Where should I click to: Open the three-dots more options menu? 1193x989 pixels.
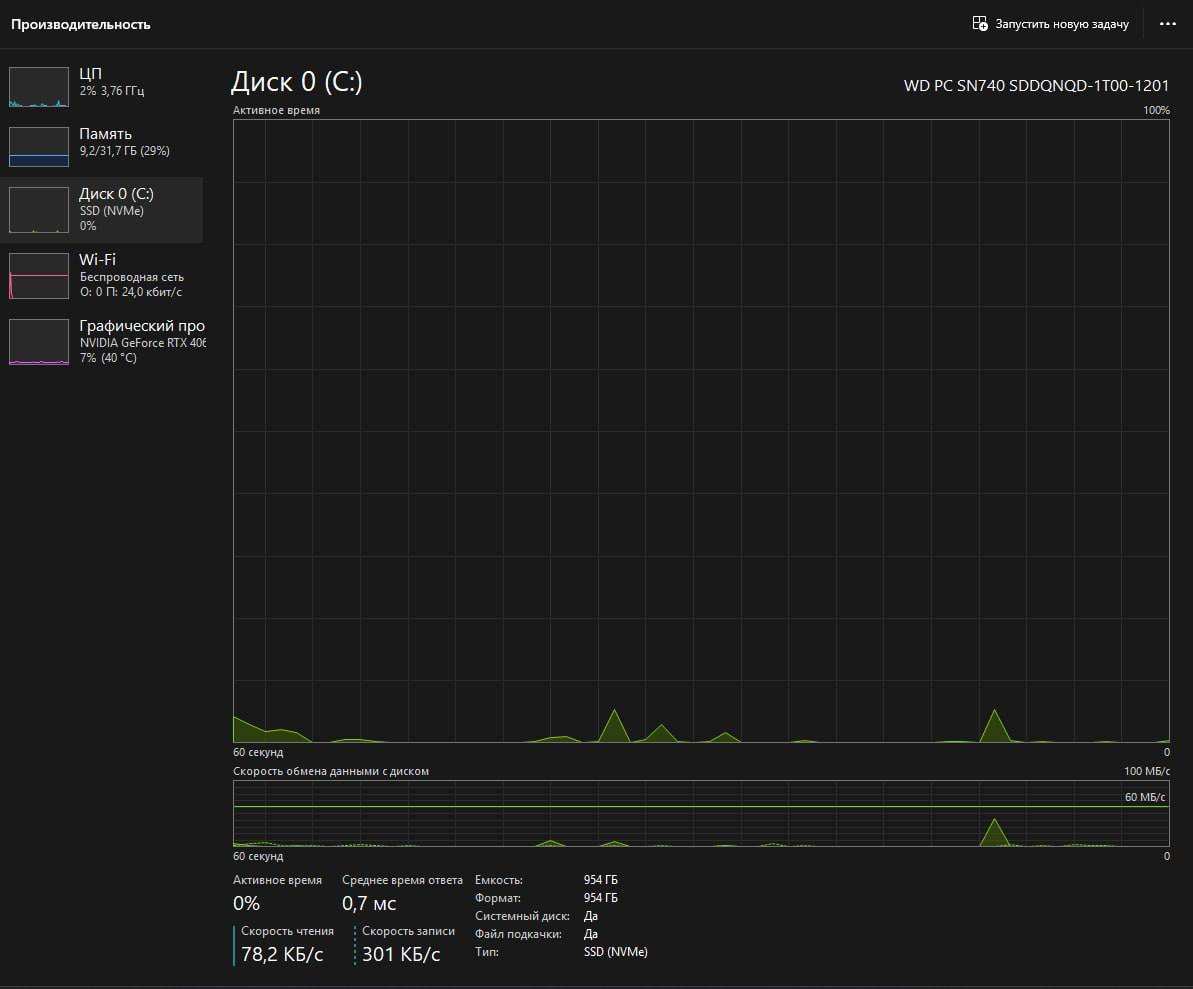pos(1168,24)
